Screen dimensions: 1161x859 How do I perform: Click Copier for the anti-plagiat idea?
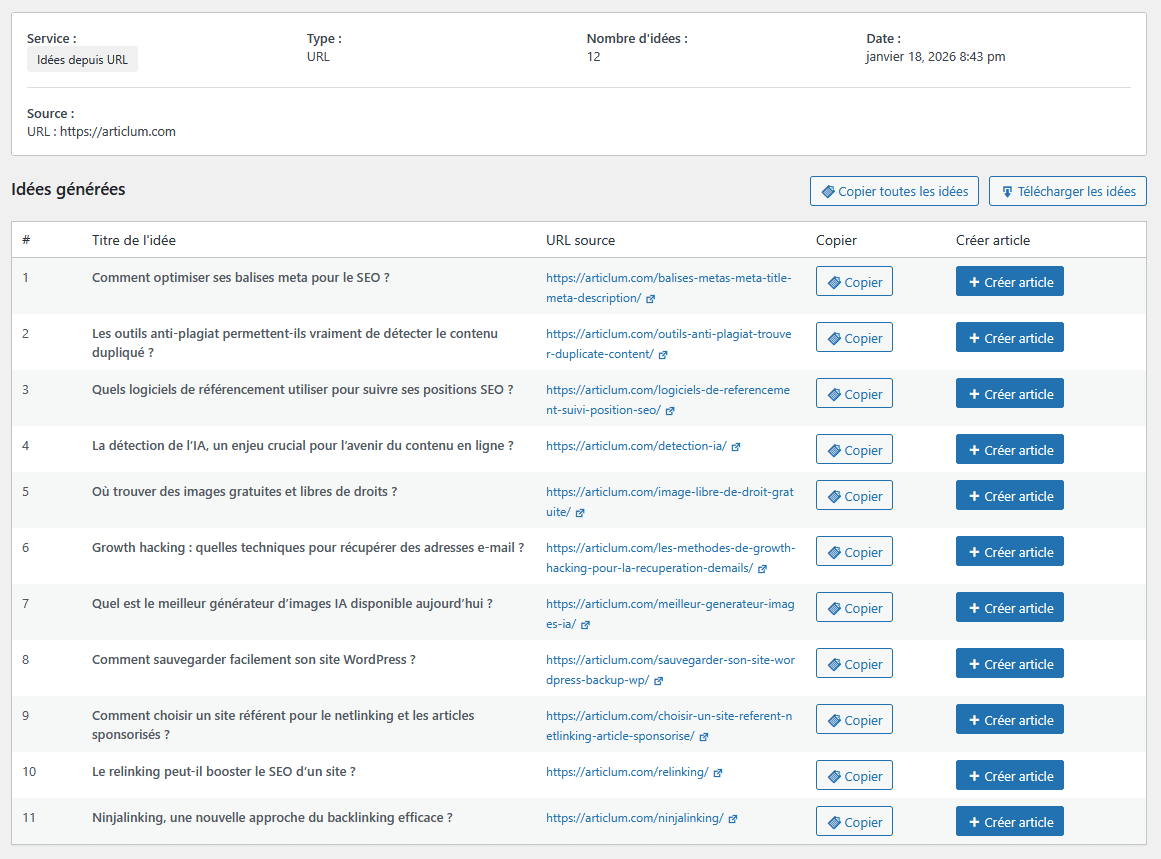coord(854,337)
